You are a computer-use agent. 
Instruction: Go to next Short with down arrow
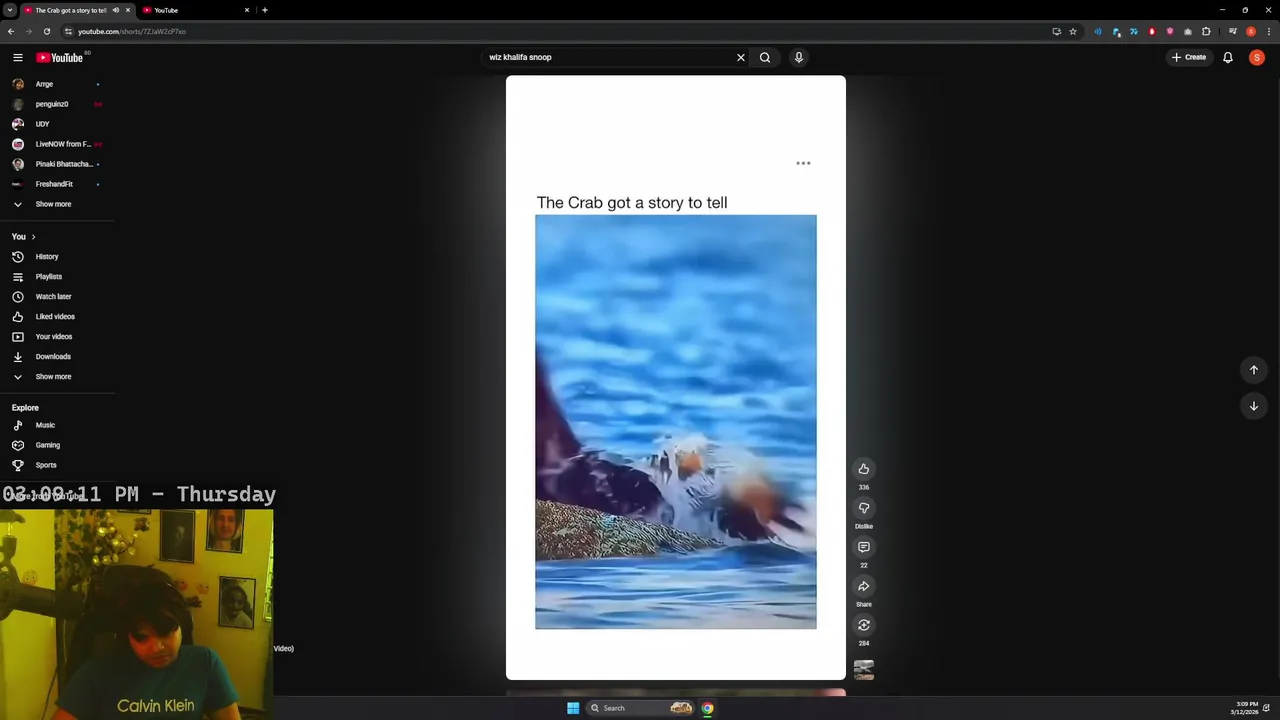point(1254,406)
